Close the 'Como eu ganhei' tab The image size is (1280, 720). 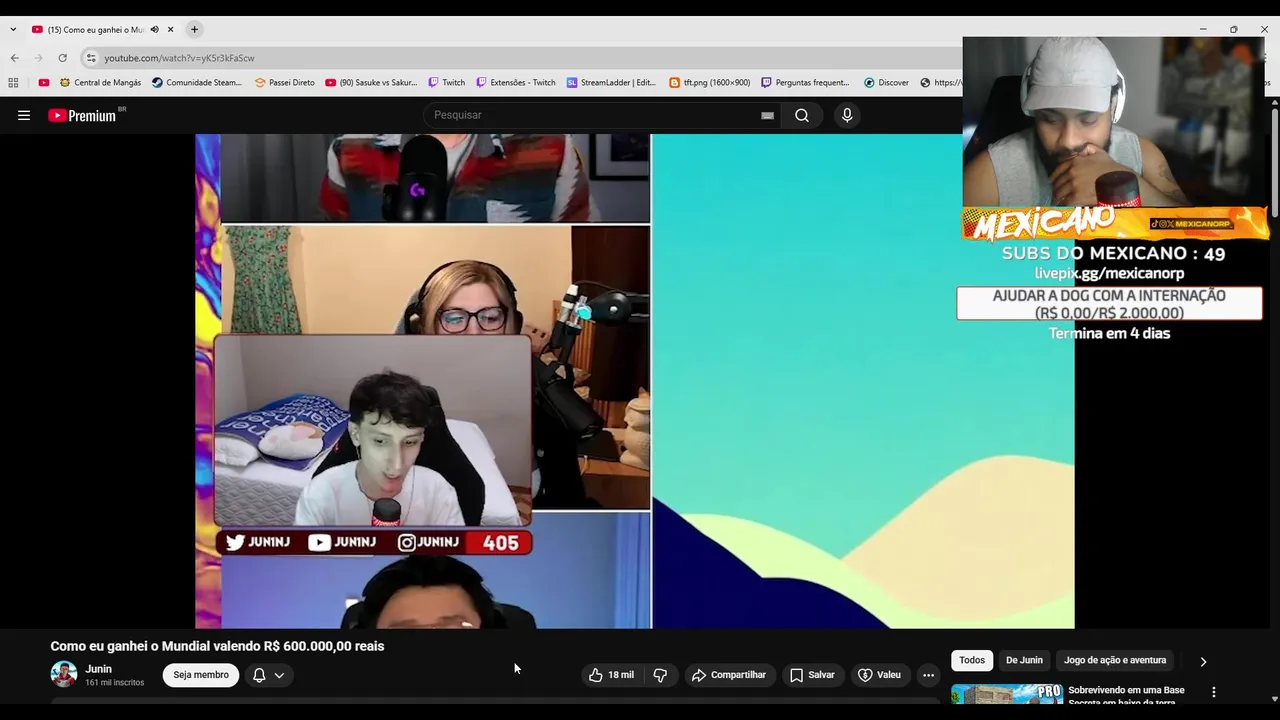point(171,30)
